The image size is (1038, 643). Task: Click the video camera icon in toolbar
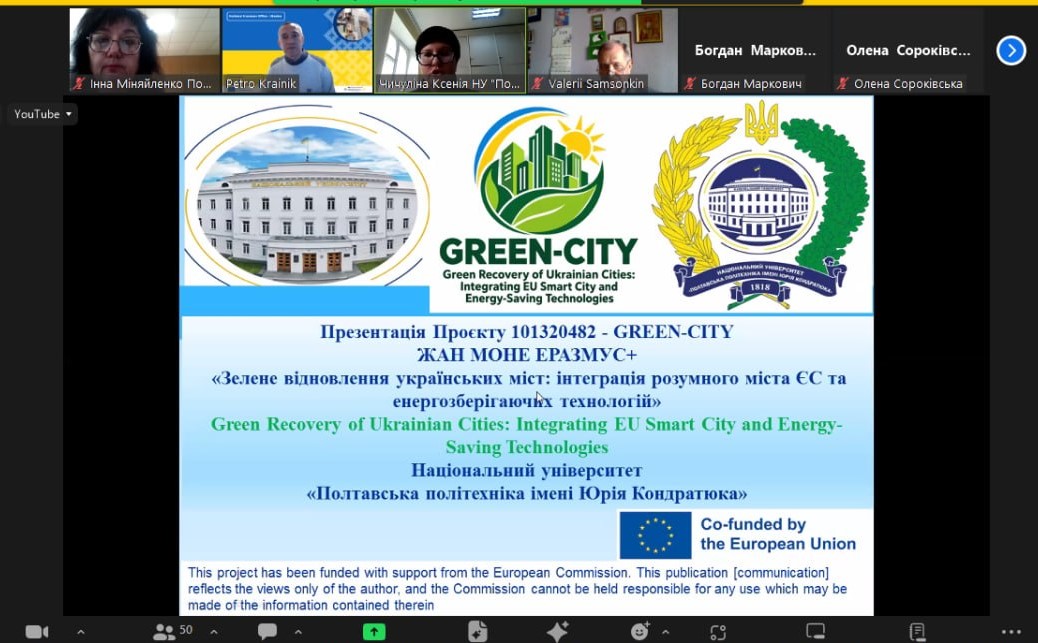pos(36,632)
